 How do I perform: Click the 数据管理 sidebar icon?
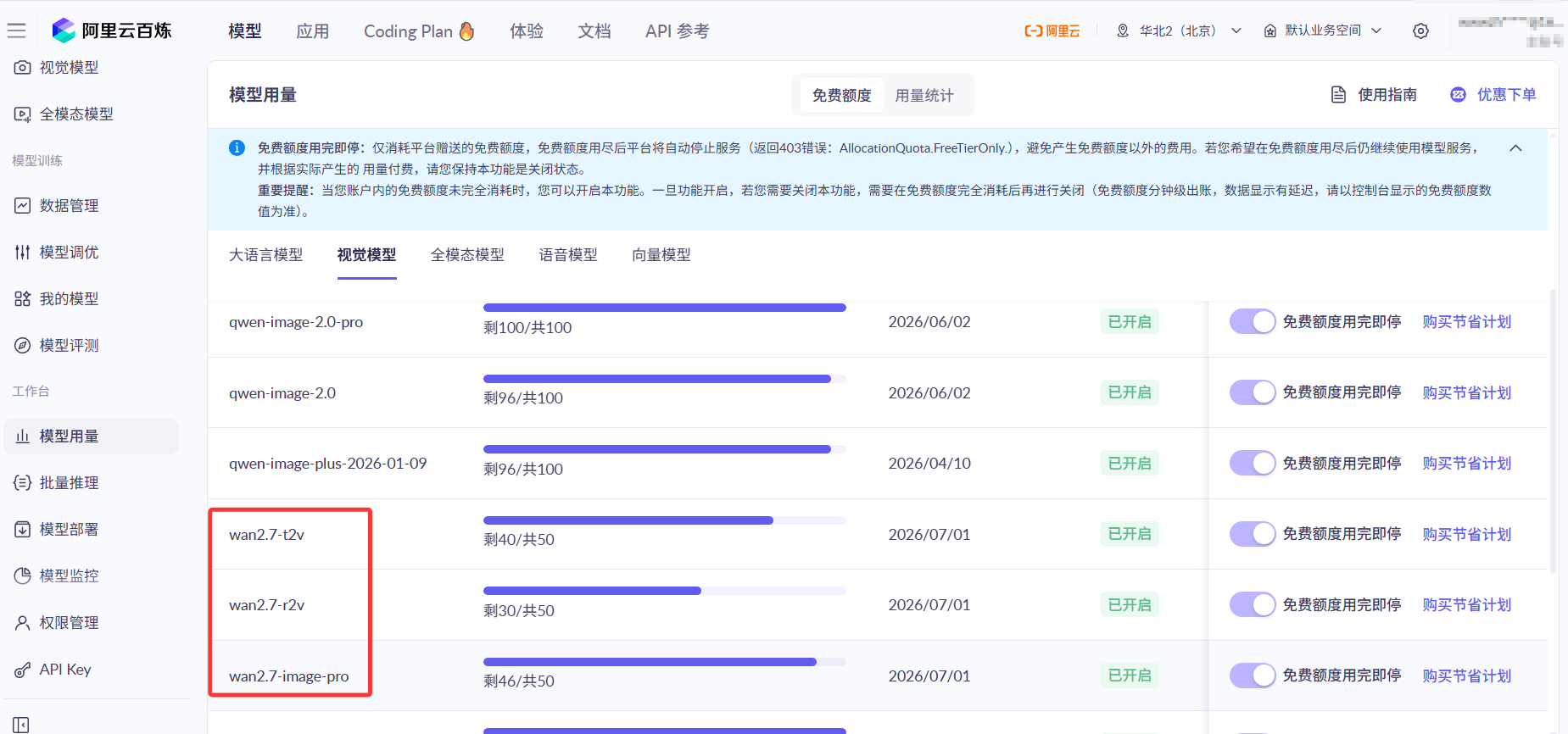point(23,205)
